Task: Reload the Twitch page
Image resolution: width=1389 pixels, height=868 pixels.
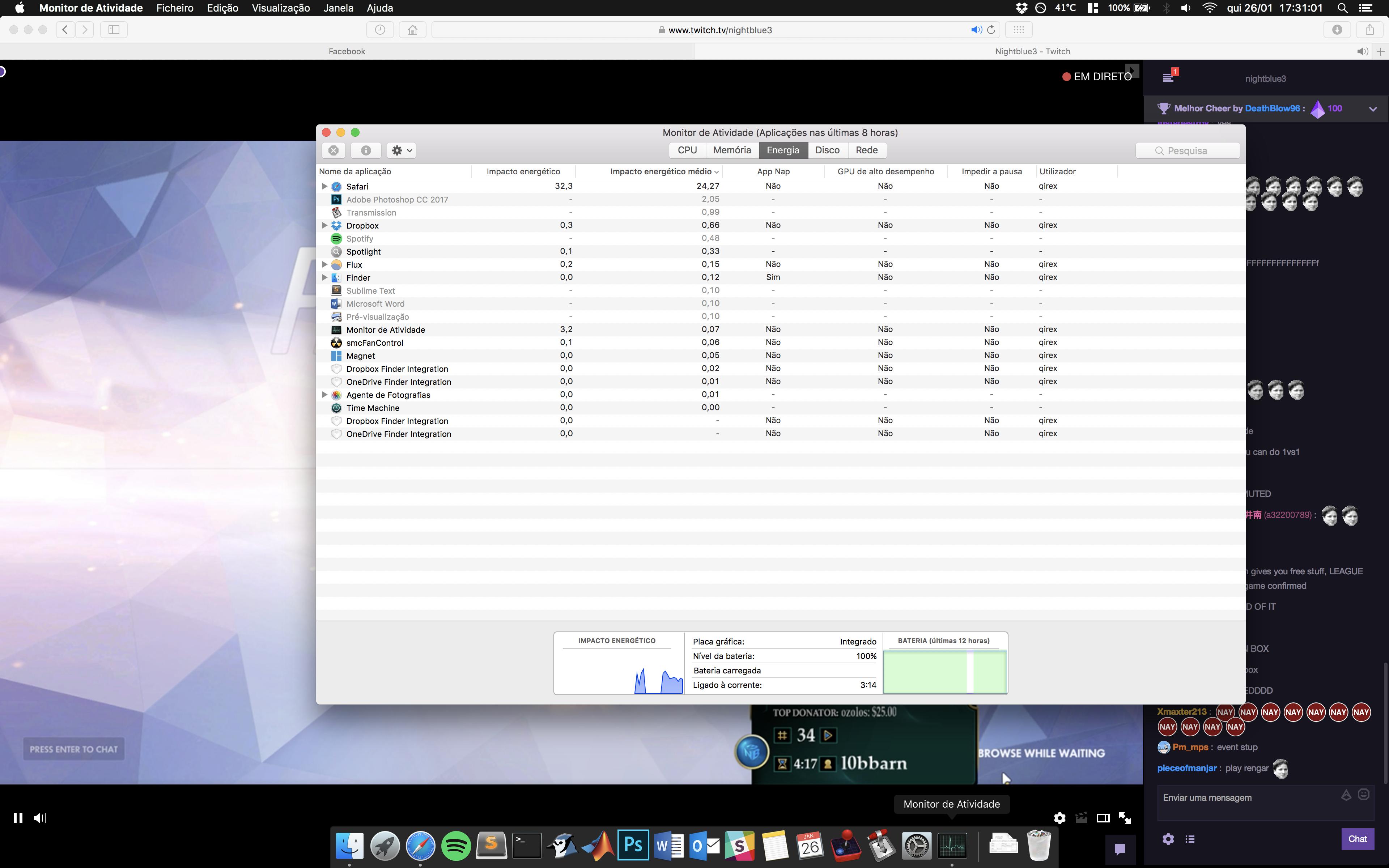Action: click(x=991, y=30)
